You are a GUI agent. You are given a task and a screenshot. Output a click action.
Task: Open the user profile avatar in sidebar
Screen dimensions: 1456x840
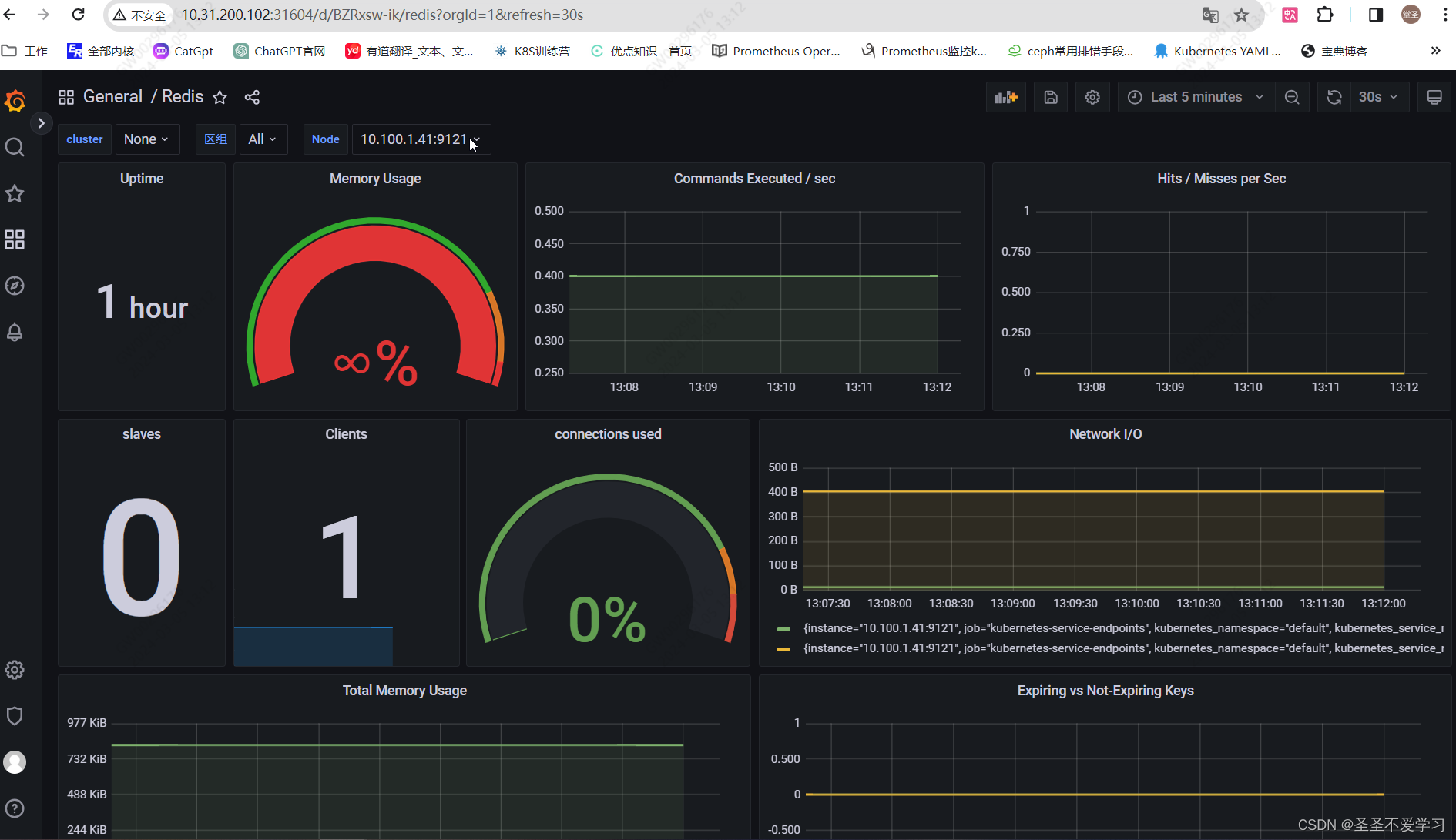(15, 762)
